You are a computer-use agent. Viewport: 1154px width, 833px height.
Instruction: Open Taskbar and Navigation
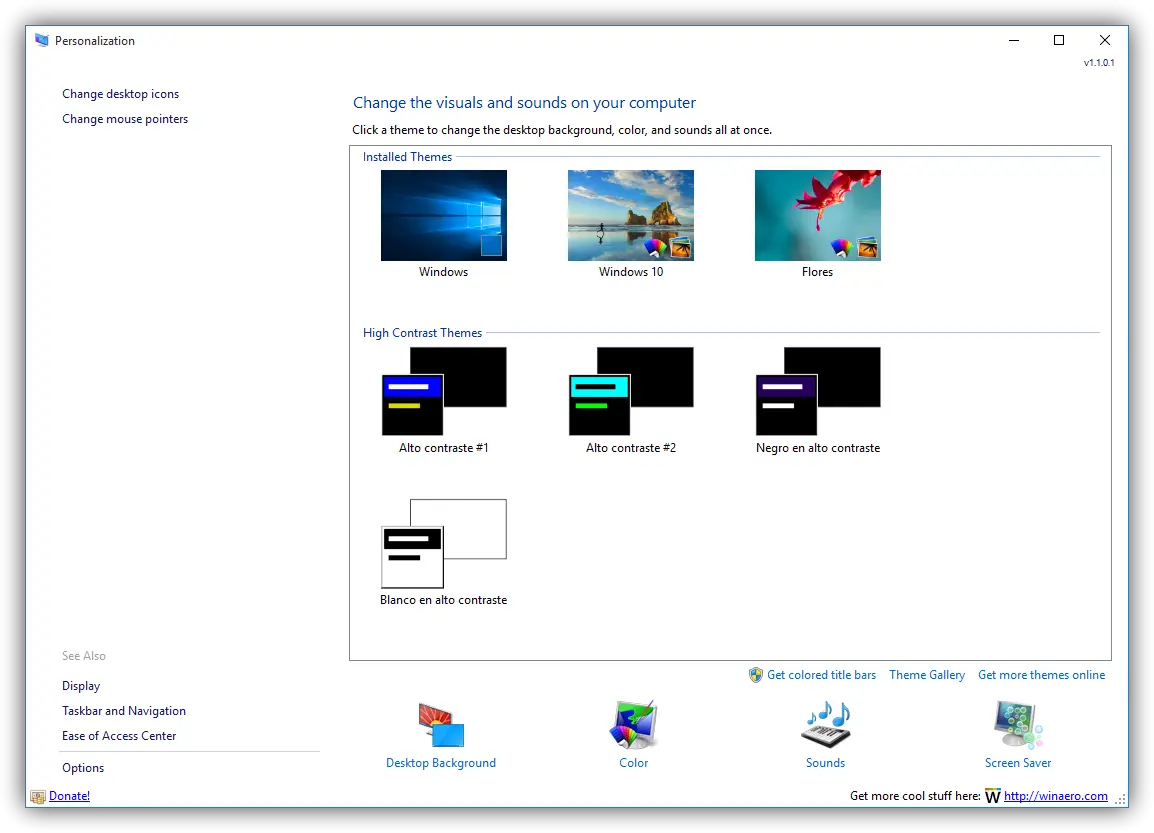tap(124, 711)
